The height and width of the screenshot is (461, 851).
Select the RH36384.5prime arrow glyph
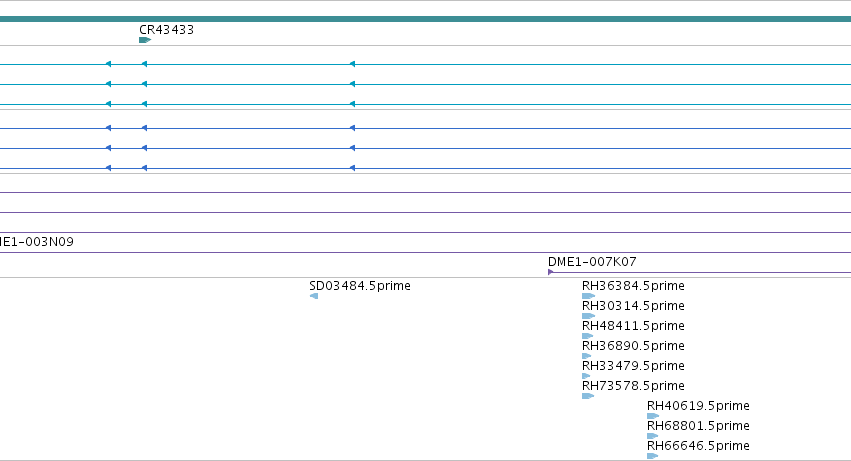click(588, 296)
